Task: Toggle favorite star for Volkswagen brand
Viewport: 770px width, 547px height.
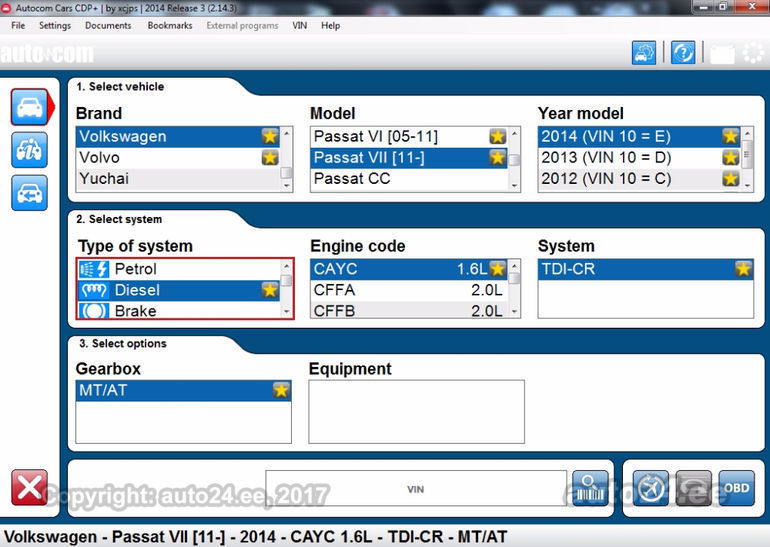Action: tap(270, 136)
